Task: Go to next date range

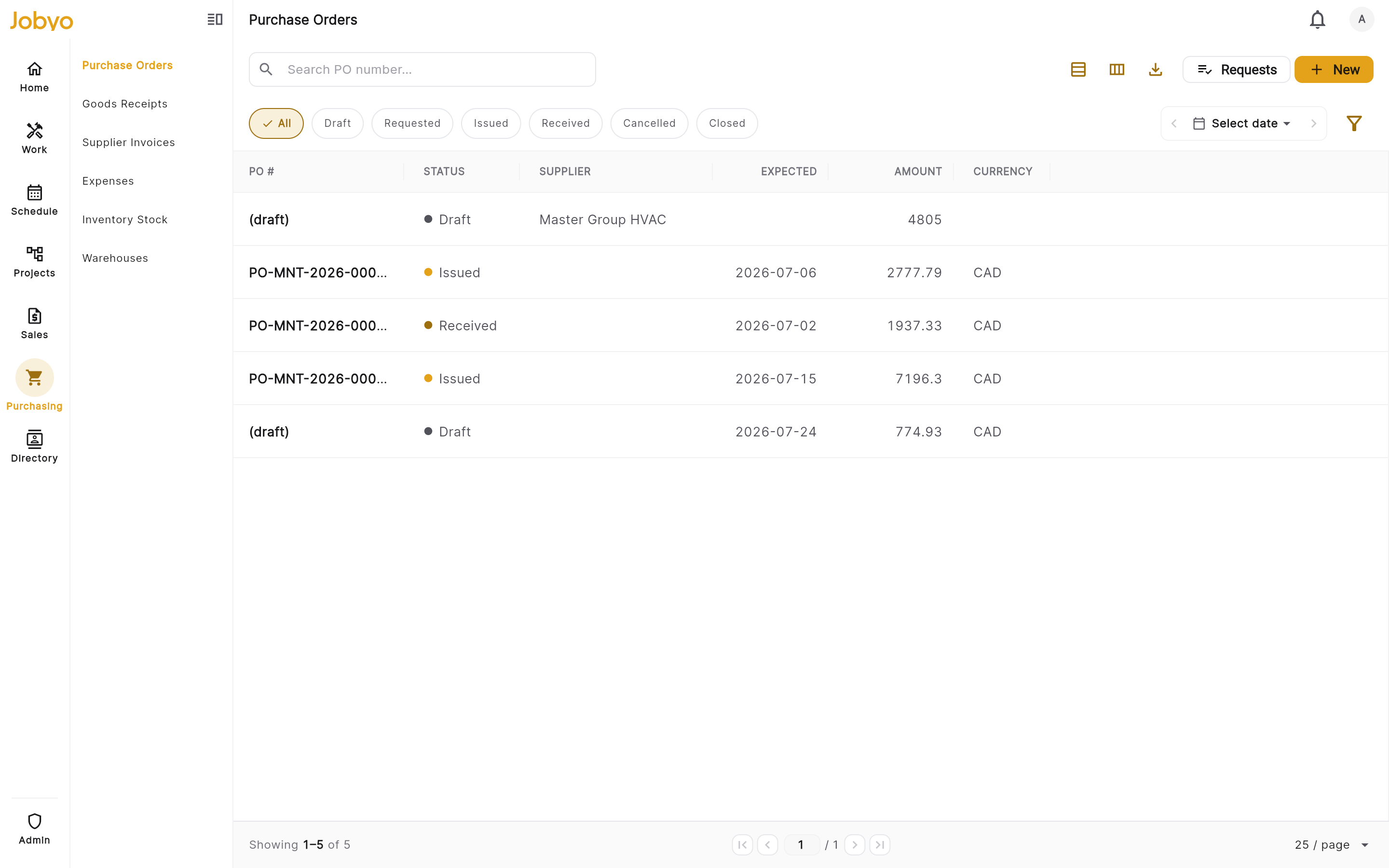Action: pos(1313,123)
